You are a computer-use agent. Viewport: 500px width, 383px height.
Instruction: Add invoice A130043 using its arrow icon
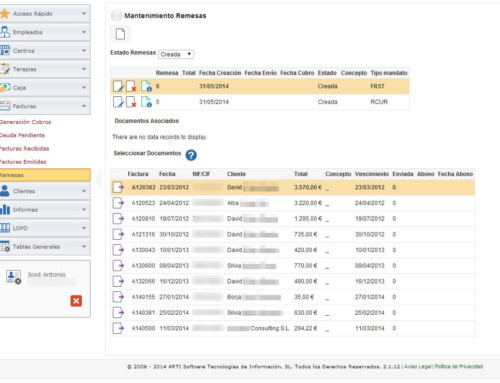(x=118, y=250)
